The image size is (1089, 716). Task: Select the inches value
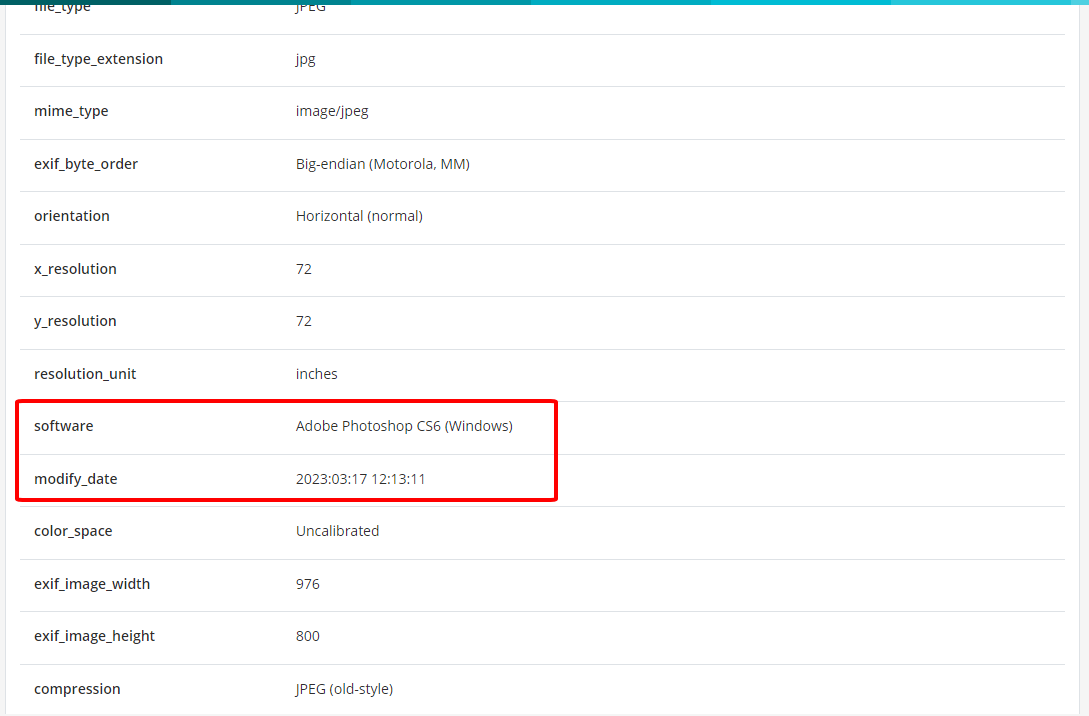317,374
